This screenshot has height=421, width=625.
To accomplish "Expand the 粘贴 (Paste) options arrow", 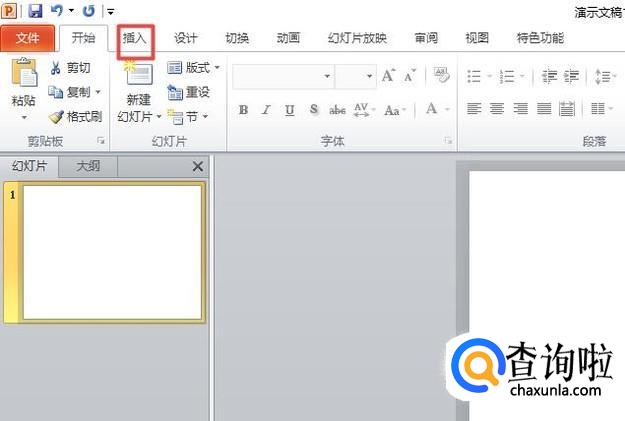I will click(24, 117).
